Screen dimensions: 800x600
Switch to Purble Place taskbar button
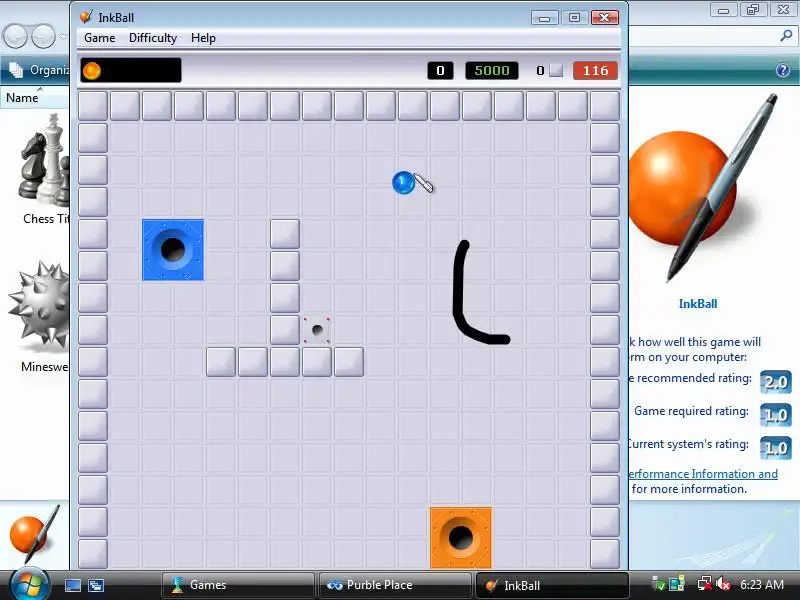pyautogui.click(x=395, y=585)
